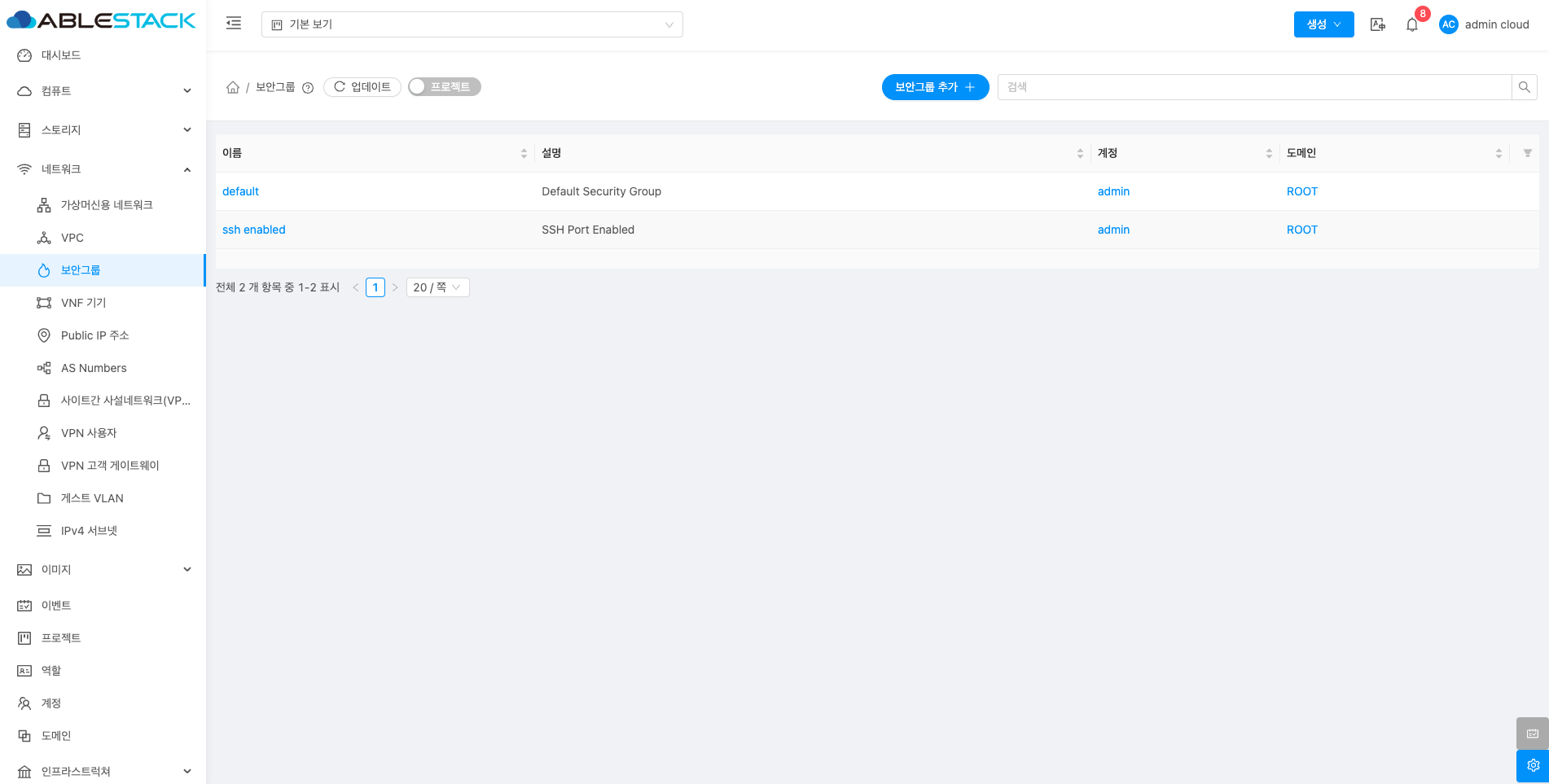This screenshot has height=784, width=1549.
Task: Sort by the 이름 column arrows
Action: [x=524, y=153]
